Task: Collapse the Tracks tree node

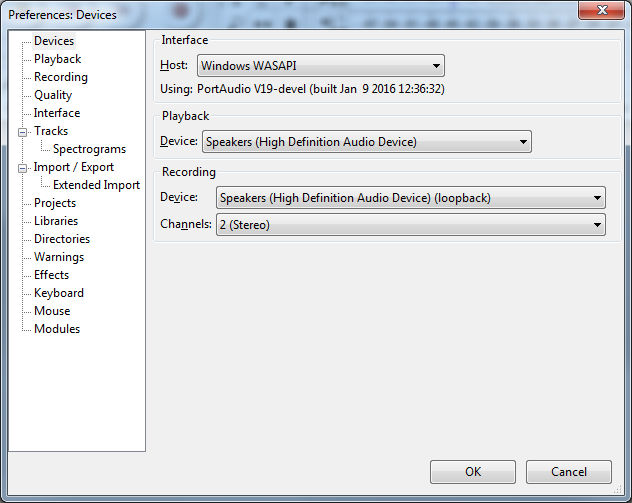Action: tap(23, 132)
